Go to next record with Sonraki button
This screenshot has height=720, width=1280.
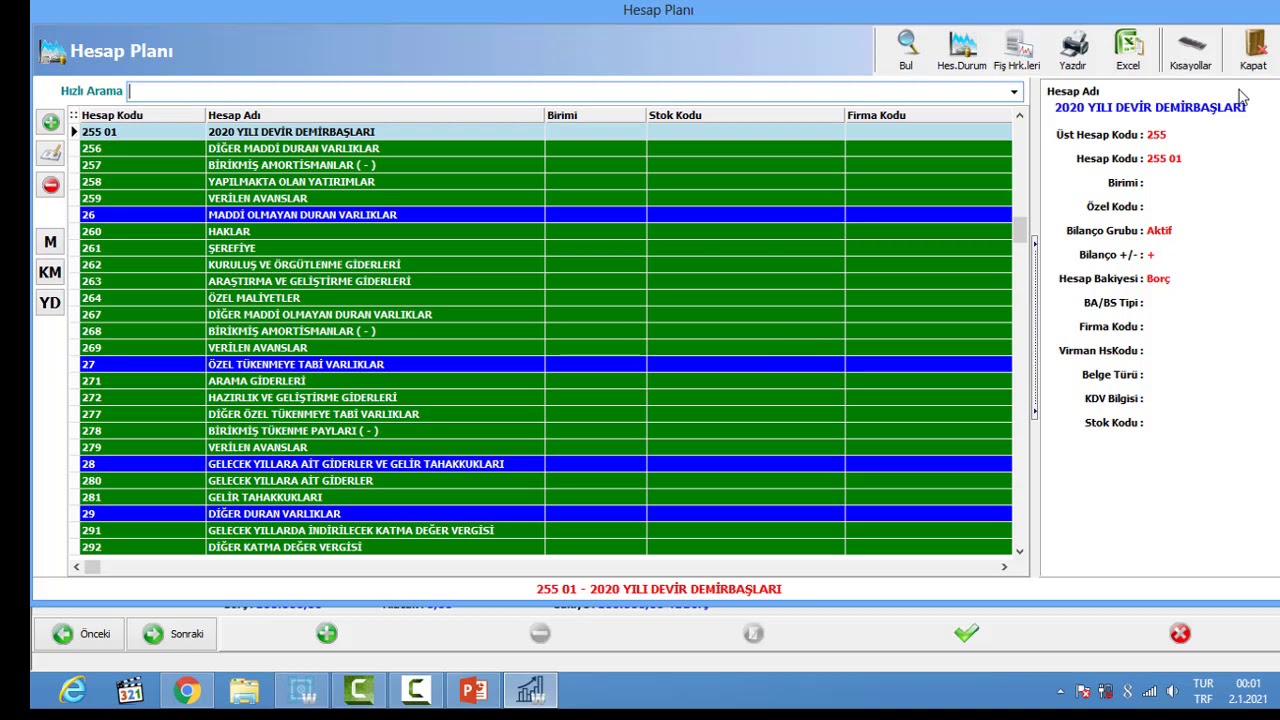(x=173, y=634)
